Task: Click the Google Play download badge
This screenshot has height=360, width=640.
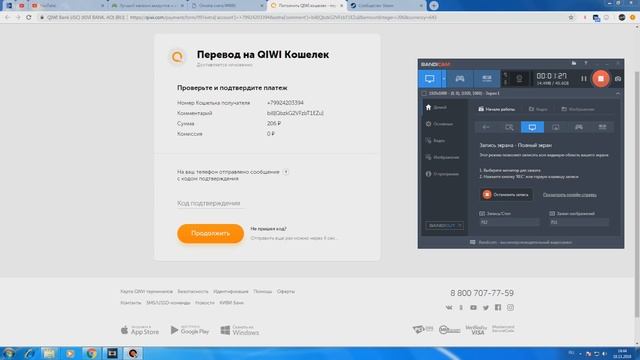Action: (x=190, y=330)
